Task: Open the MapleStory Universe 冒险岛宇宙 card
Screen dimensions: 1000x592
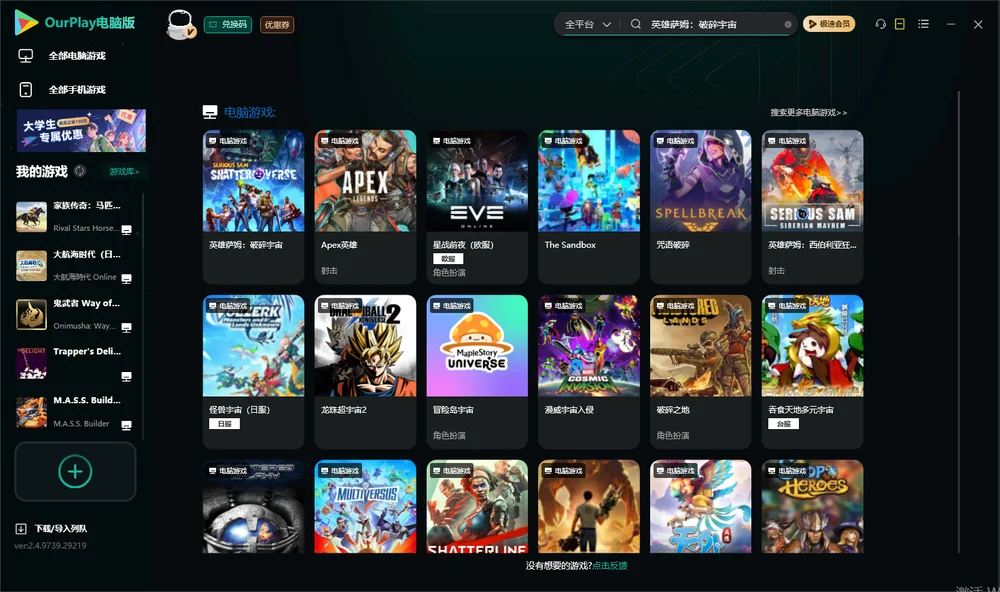Action: pyautogui.click(x=477, y=371)
